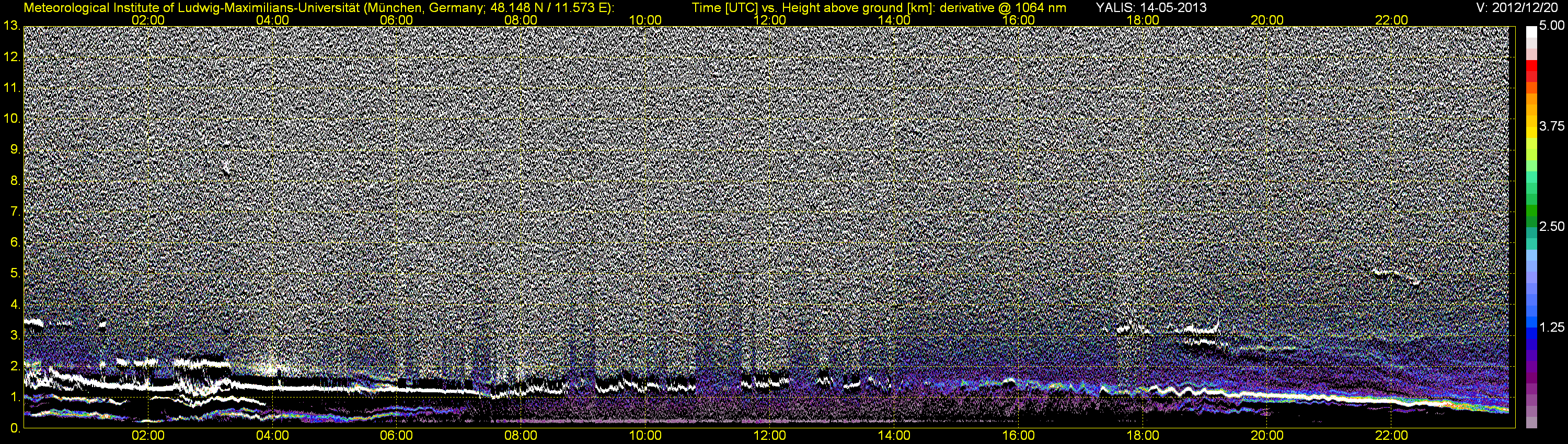
Task: Click the coordinates text "48.148 N / 11.573 E"
Action: (x=547, y=8)
